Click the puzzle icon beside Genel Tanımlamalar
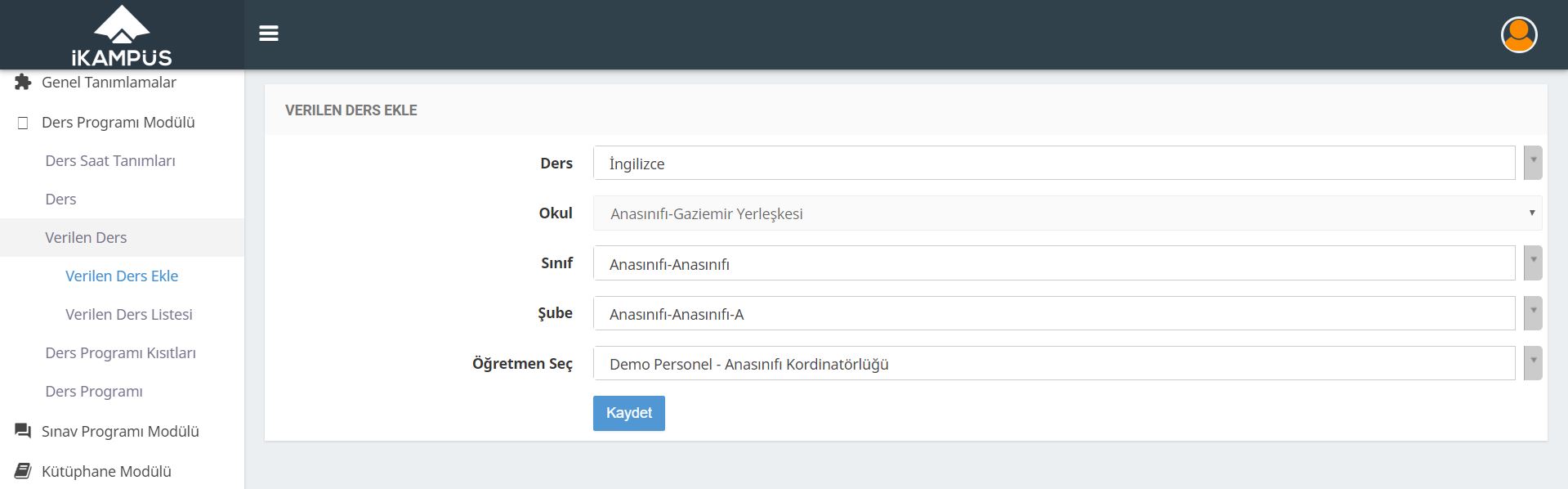This screenshot has height=489, width=1568. [x=23, y=82]
